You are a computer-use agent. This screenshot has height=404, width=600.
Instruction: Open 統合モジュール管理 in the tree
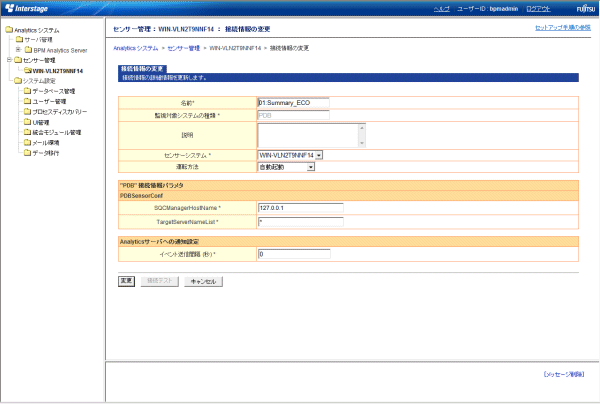pos(57,132)
